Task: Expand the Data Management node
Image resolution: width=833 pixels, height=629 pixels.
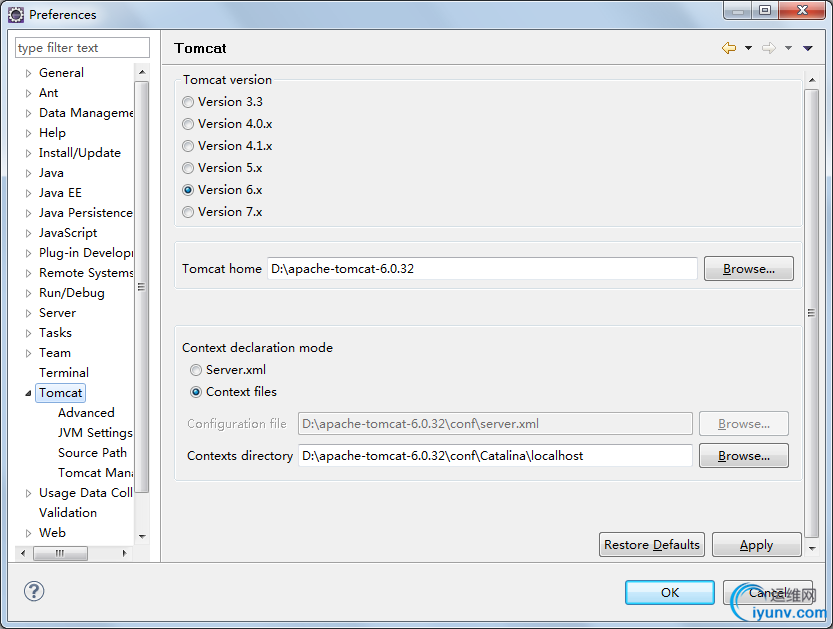Action: pos(29,113)
